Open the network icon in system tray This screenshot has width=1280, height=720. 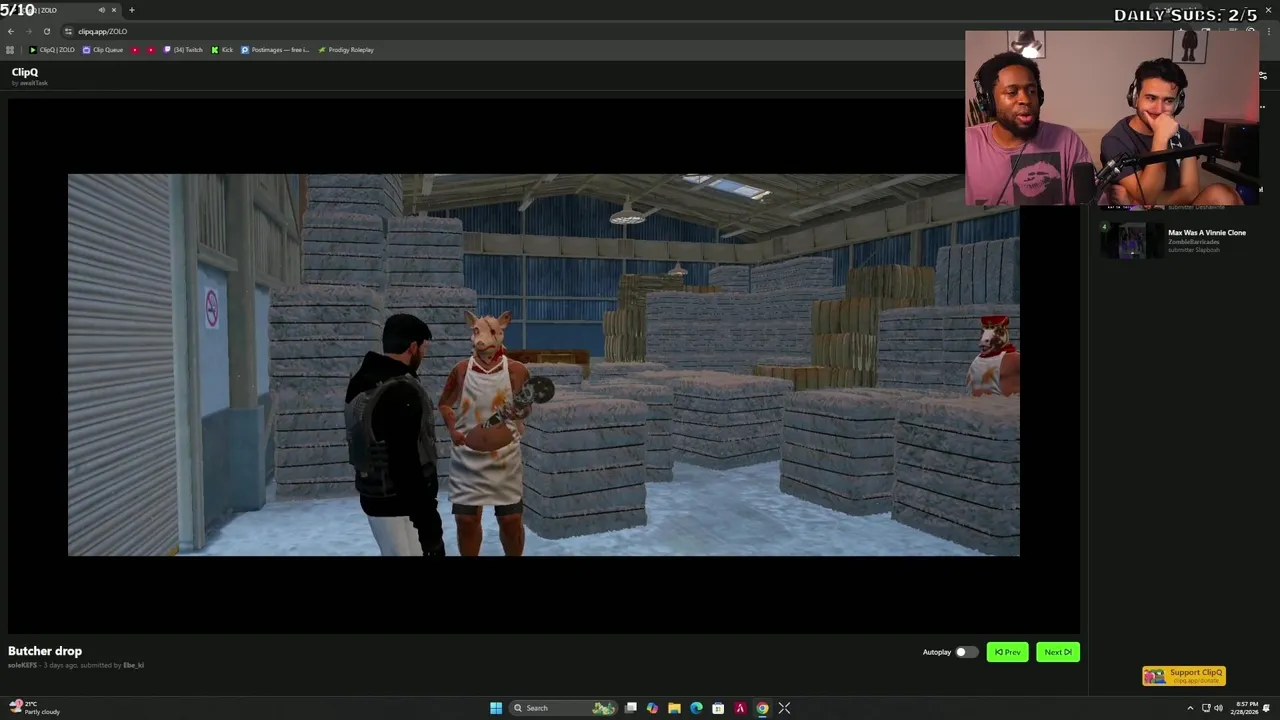pyautogui.click(x=1206, y=708)
